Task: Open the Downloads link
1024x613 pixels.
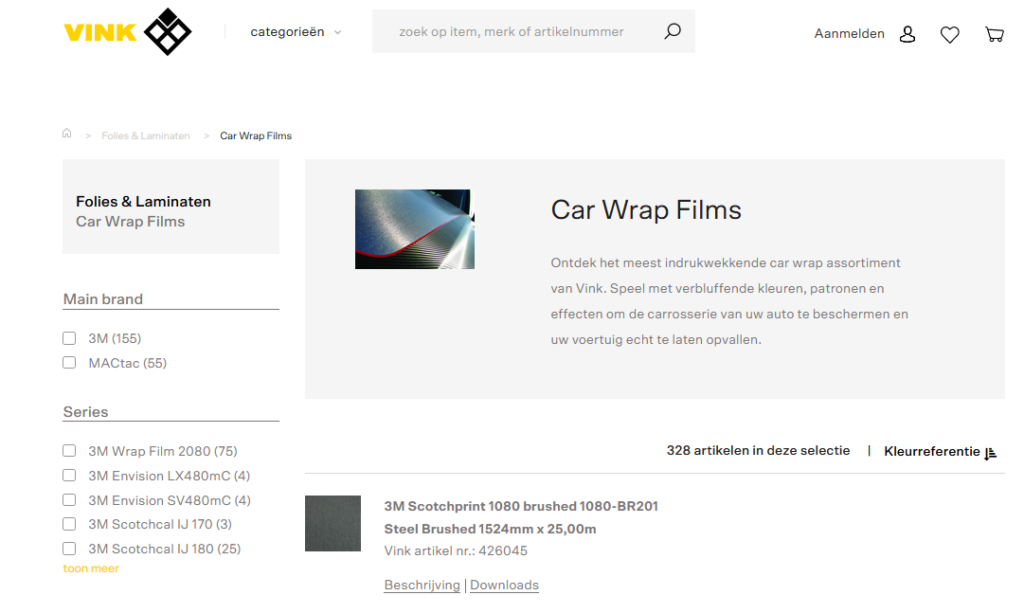Action: [x=504, y=585]
